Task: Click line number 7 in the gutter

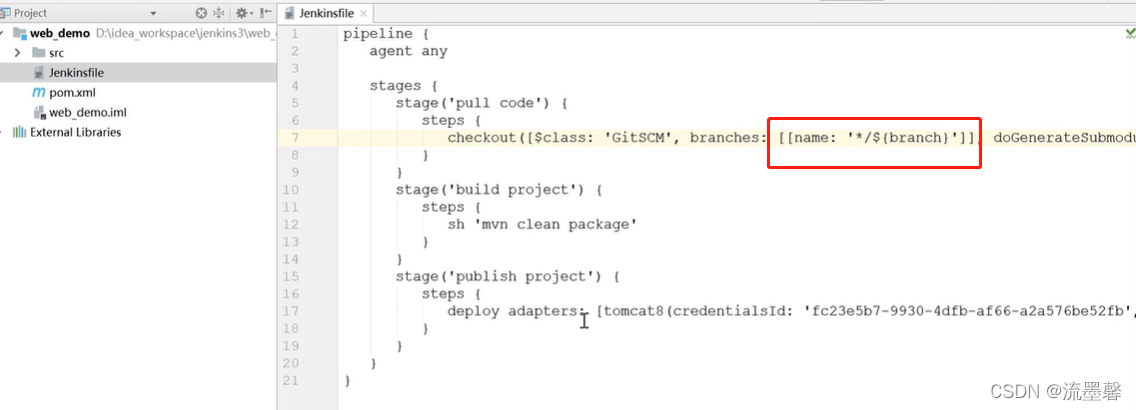Action: click(294, 138)
